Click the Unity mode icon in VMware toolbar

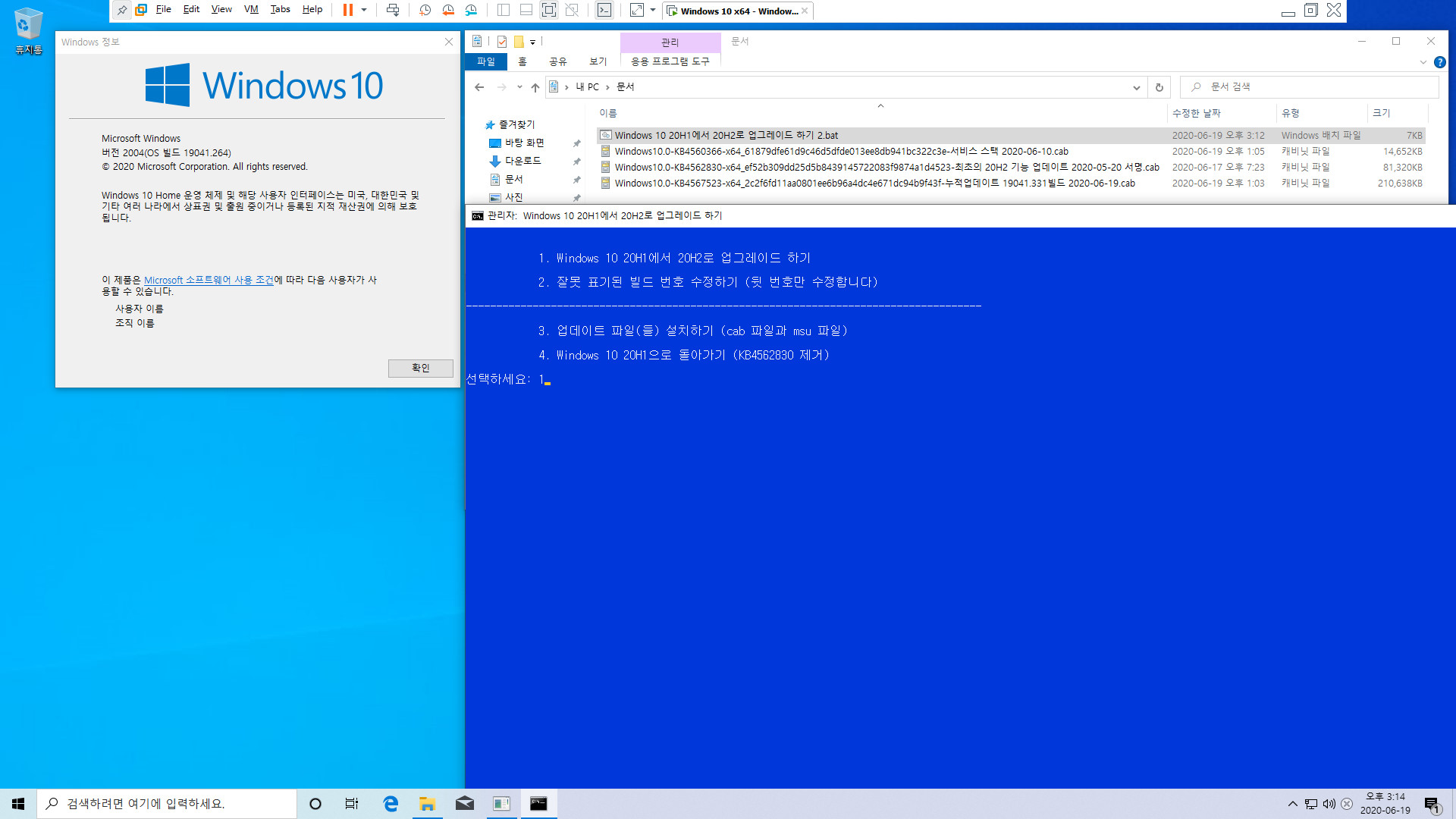point(573,10)
